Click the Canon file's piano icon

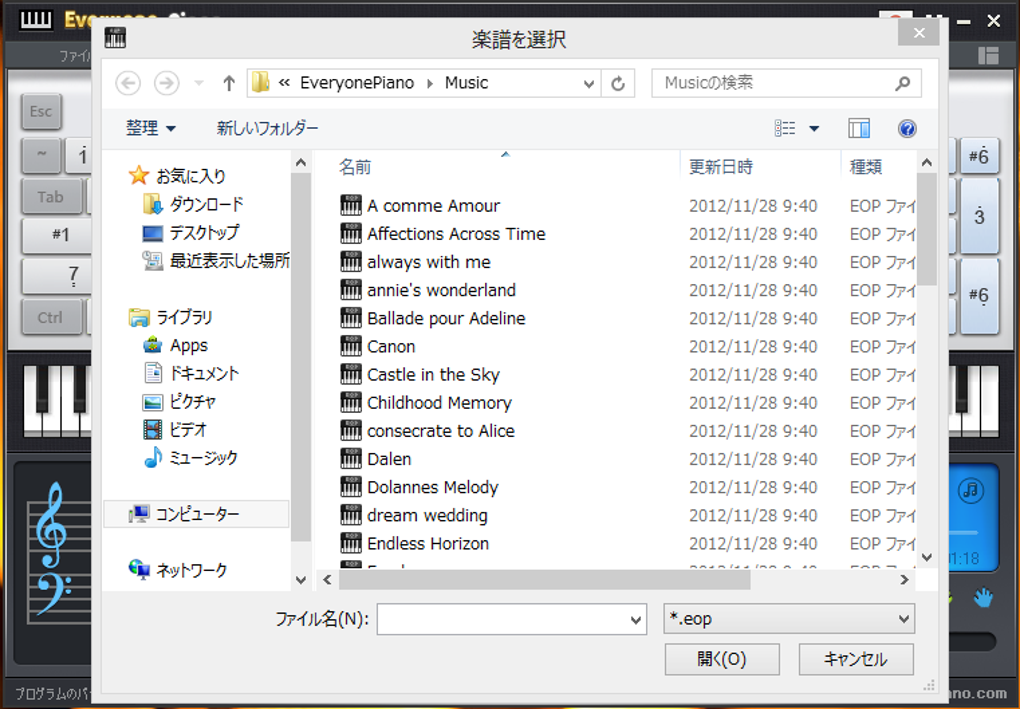(351, 345)
